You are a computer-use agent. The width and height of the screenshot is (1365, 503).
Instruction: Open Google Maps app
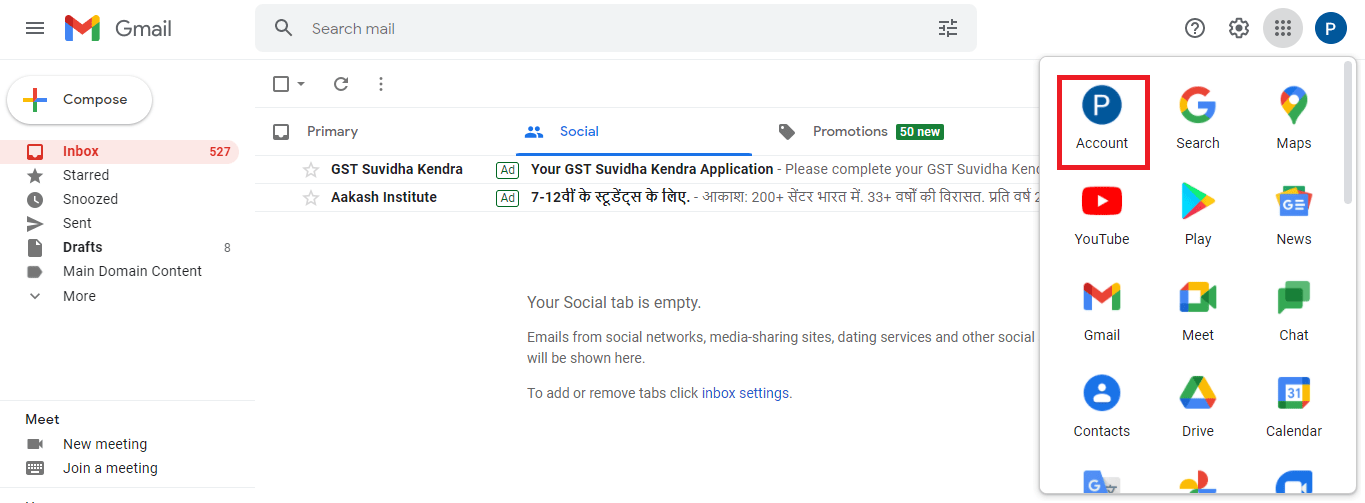1293,119
